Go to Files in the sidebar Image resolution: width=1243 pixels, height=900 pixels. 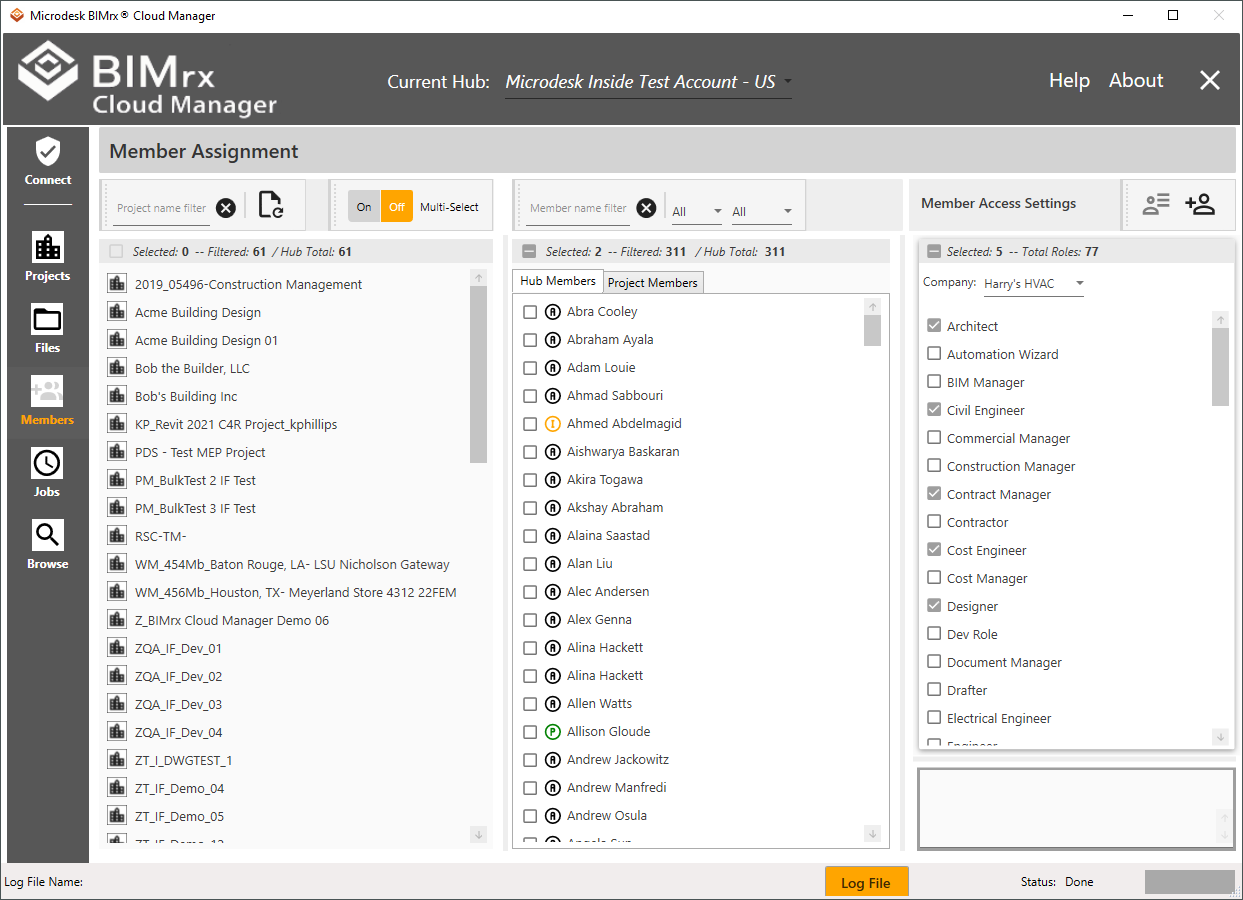click(48, 329)
